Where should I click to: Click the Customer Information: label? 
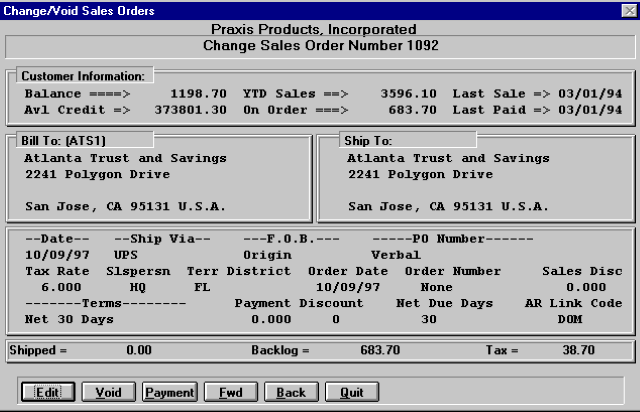click(x=83, y=76)
